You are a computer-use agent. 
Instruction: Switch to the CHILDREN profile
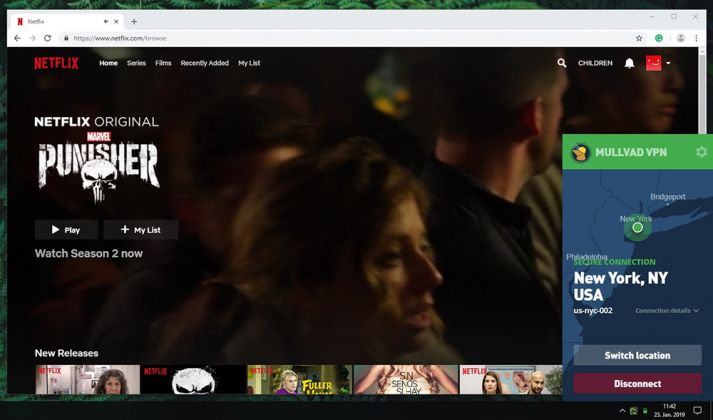point(595,63)
